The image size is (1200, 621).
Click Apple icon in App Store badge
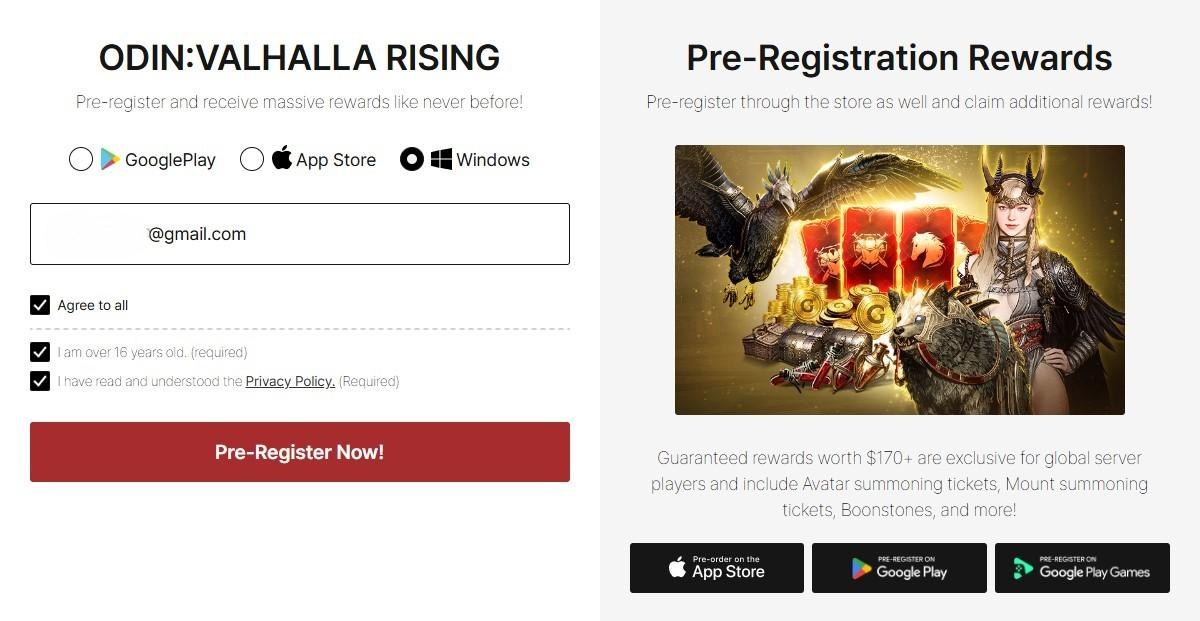pyautogui.click(x=677, y=568)
